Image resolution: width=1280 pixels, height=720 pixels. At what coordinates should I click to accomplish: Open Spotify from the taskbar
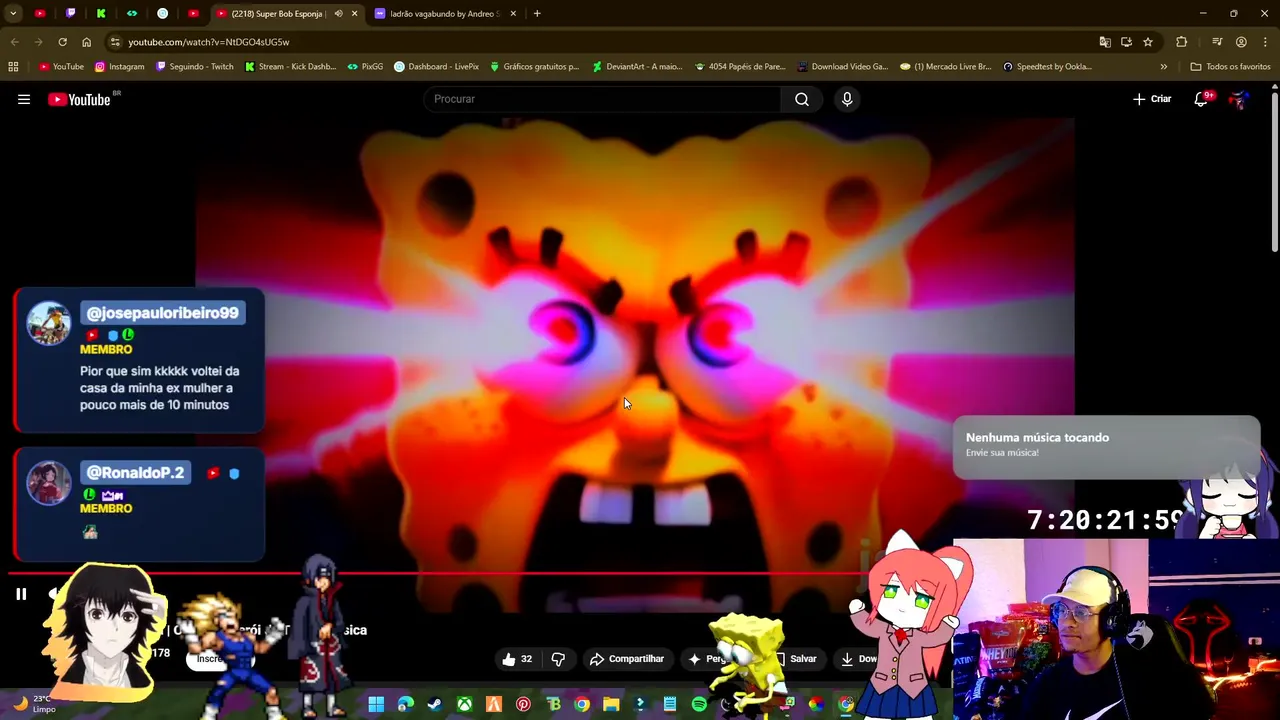point(699,705)
